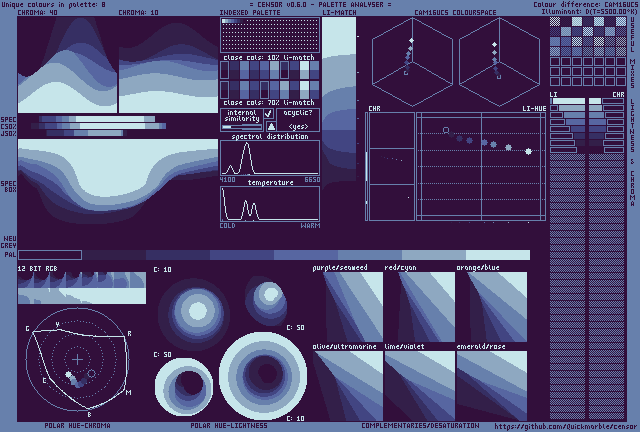Image resolution: width=640 pixels, height=432 pixels.
Task: Click 'Colour difference: CAM16UCS' text
Action: pos(585,5)
